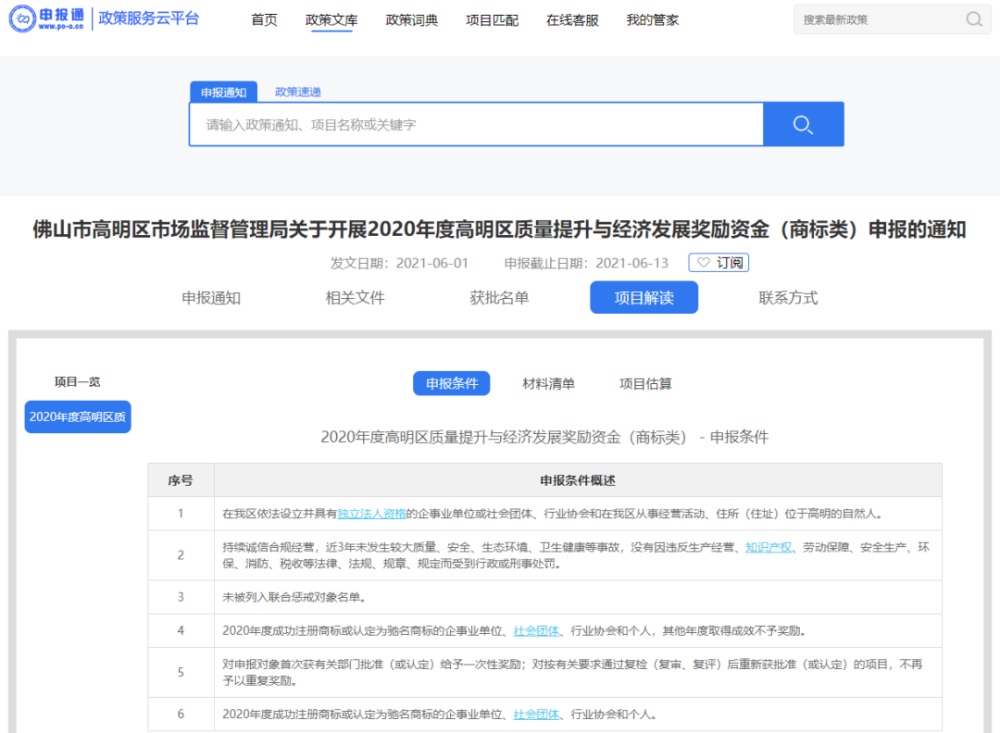Screen dimensions: 1000x733
Task: Click the 未被列入联合惩戒对象名单 row text
Action: click(294, 597)
